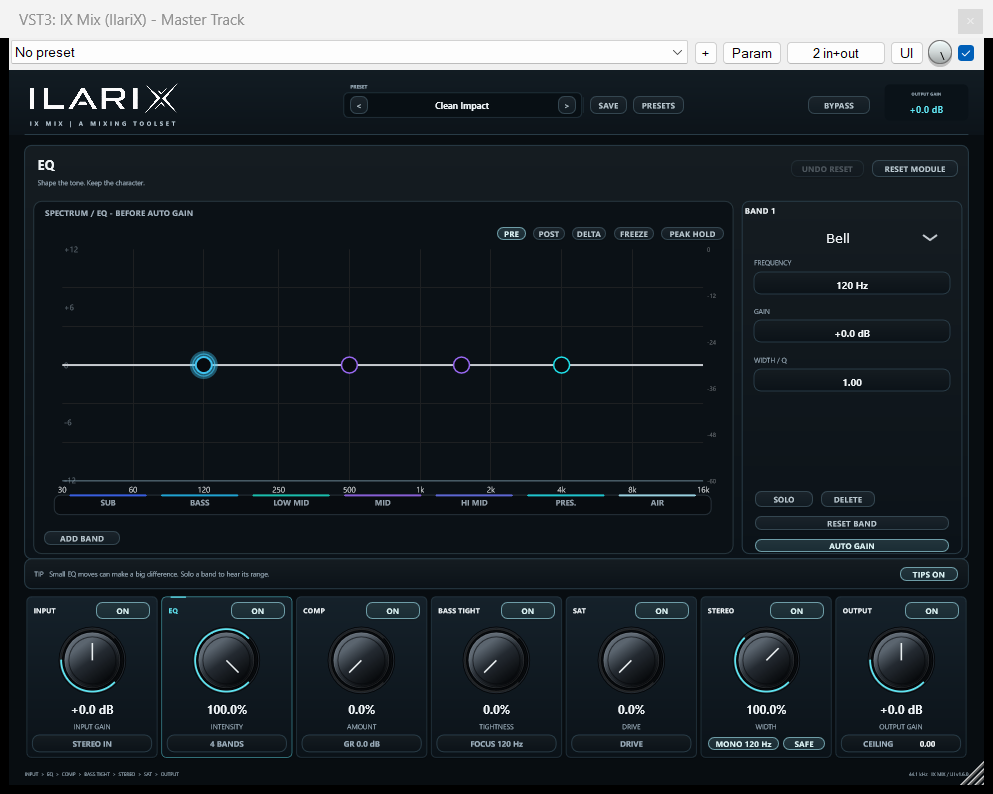Image resolution: width=993 pixels, height=794 pixels.
Task: Toggle MONO 120 Hz stereo option
Action: [743, 744]
